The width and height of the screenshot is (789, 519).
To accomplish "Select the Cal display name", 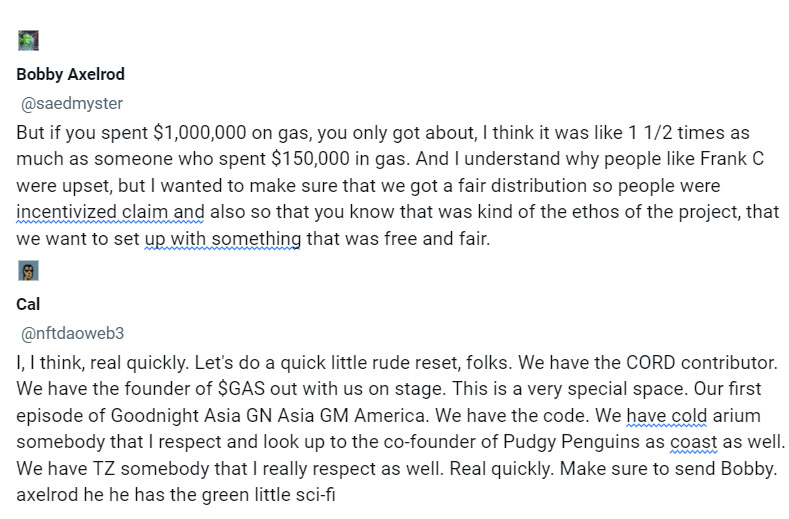I will [x=28, y=305].
